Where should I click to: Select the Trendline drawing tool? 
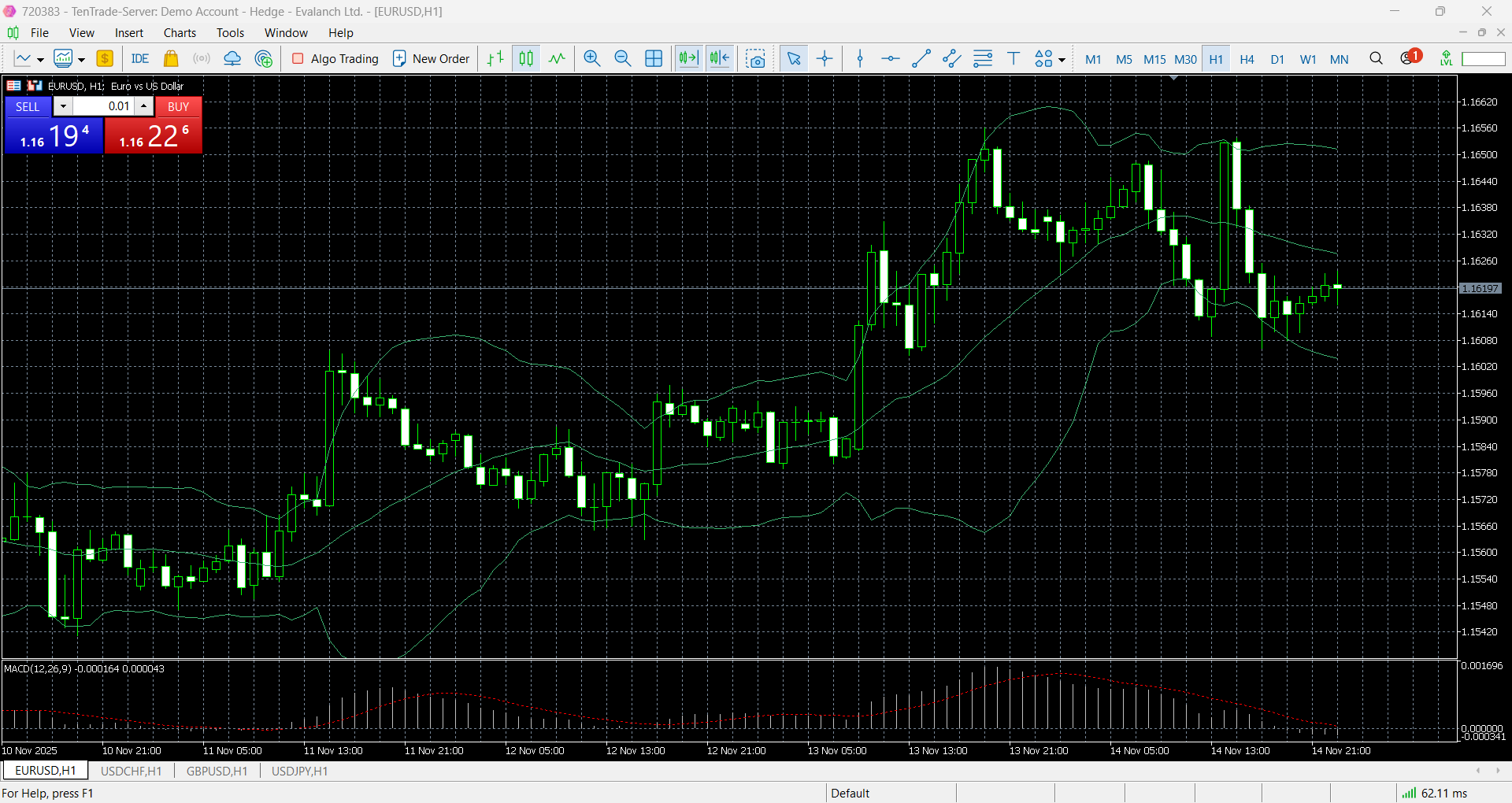click(921, 59)
